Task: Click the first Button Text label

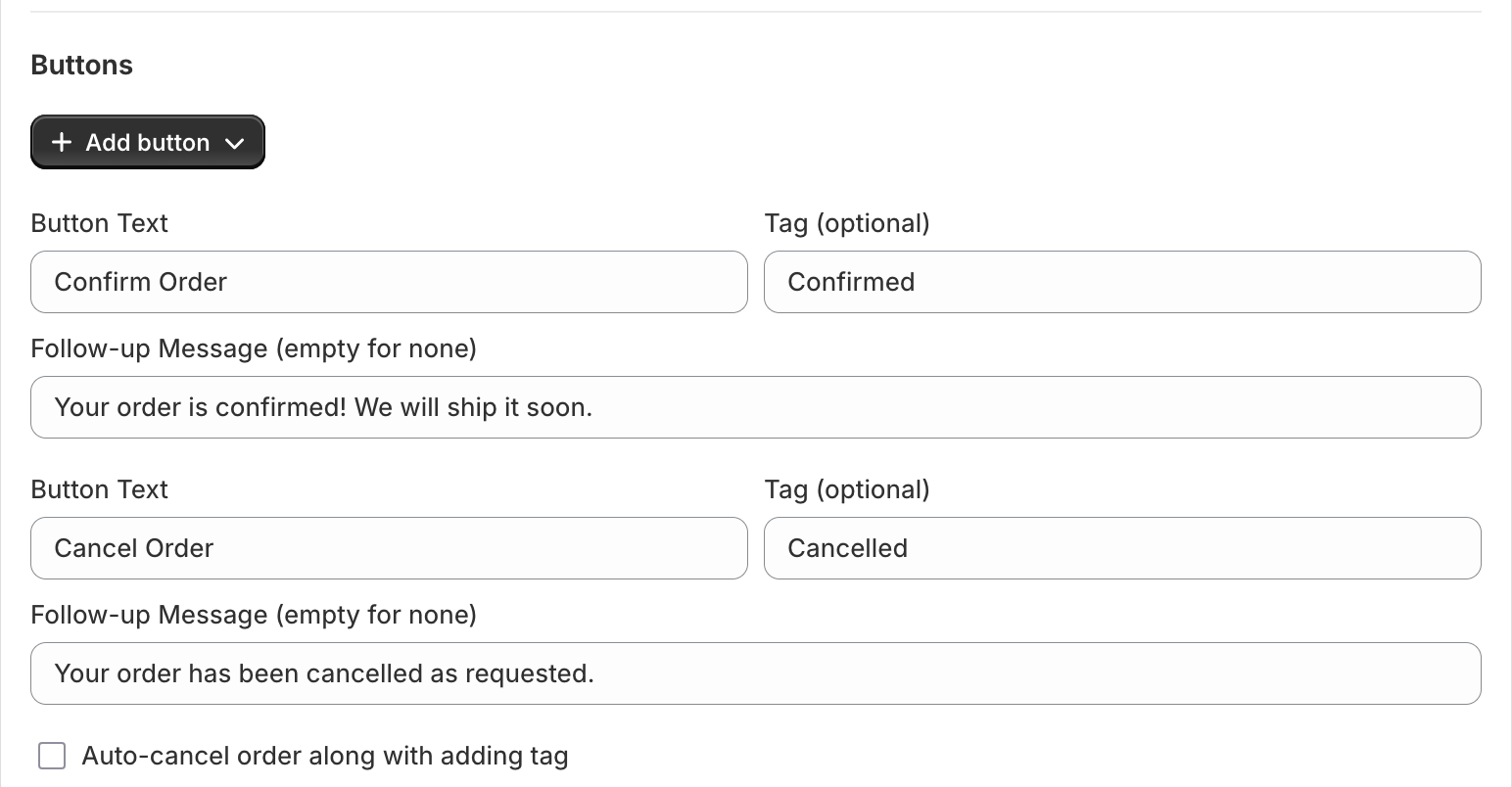Action: [99, 223]
